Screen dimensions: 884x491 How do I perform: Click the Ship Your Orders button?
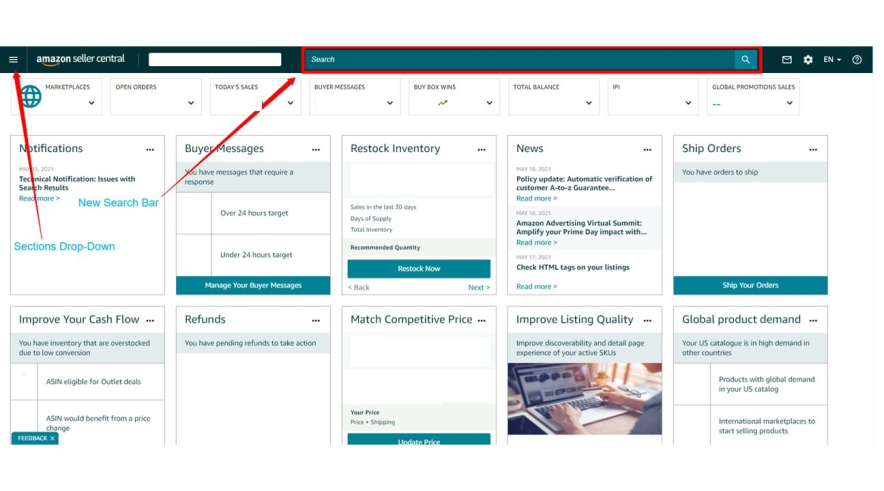(x=750, y=285)
